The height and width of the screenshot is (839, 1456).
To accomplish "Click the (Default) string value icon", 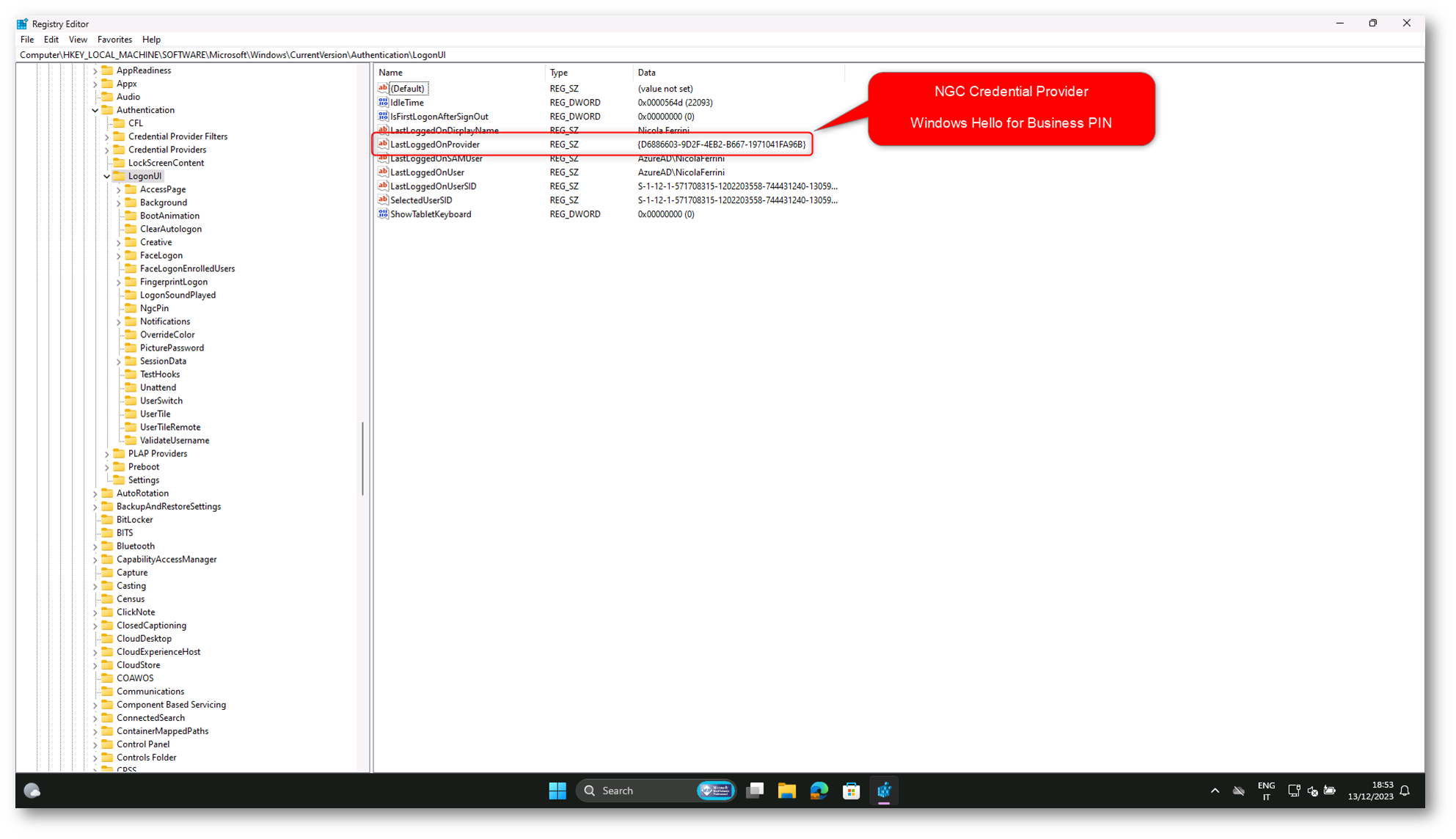I will coord(383,89).
